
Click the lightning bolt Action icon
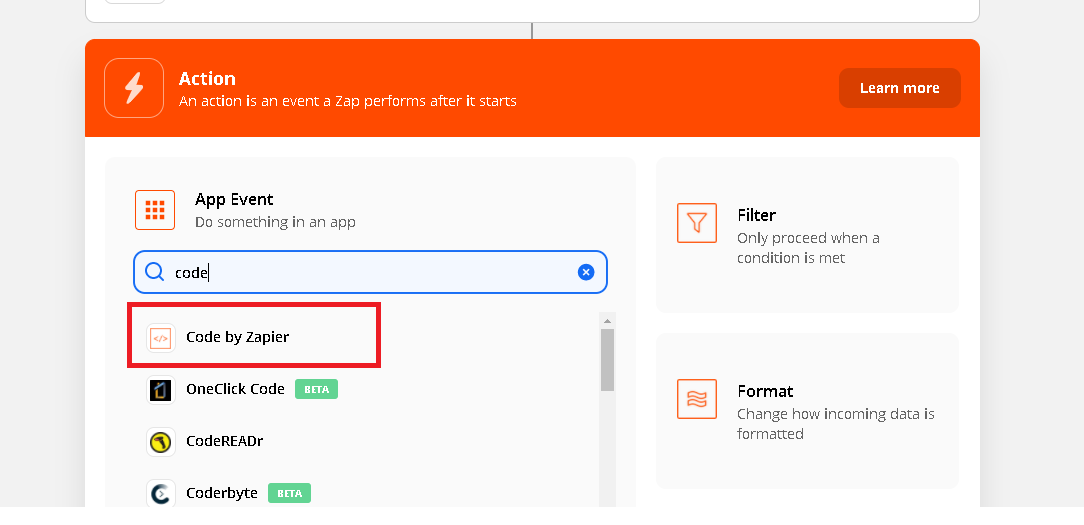pyautogui.click(x=134, y=88)
